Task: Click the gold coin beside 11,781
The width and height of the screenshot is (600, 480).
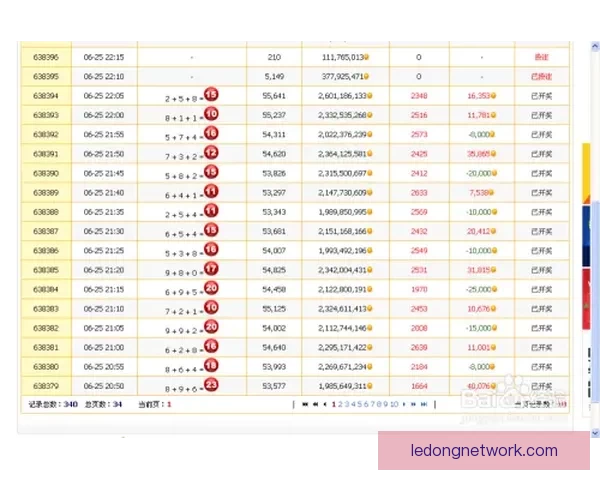Action: [x=493, y=115]
